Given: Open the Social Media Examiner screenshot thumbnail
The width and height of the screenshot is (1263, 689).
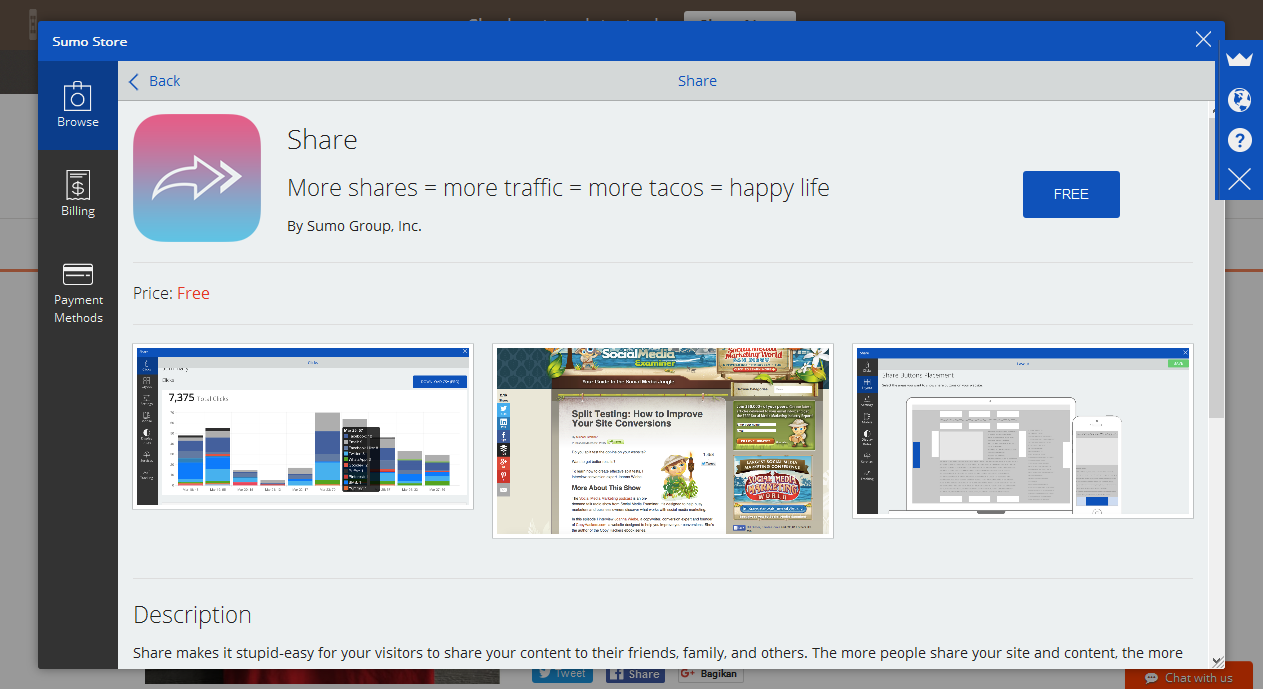Looking at the screenshot, I should 663,441.
